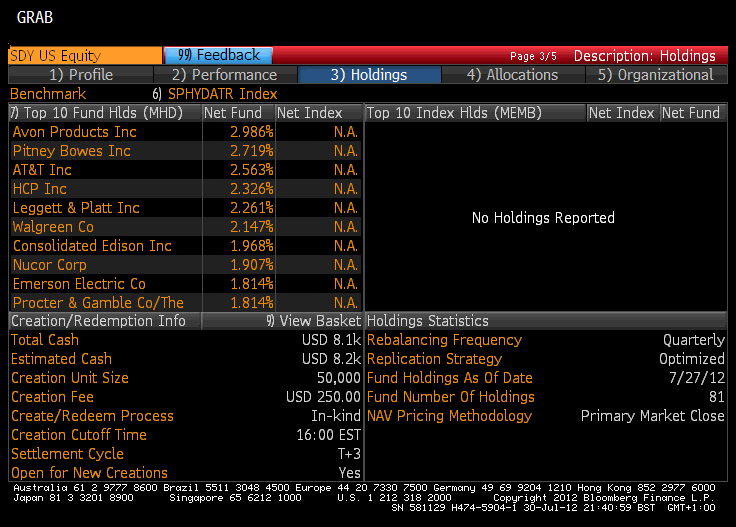Click the Rebalancing Frequency label

[x=445, y=340]
